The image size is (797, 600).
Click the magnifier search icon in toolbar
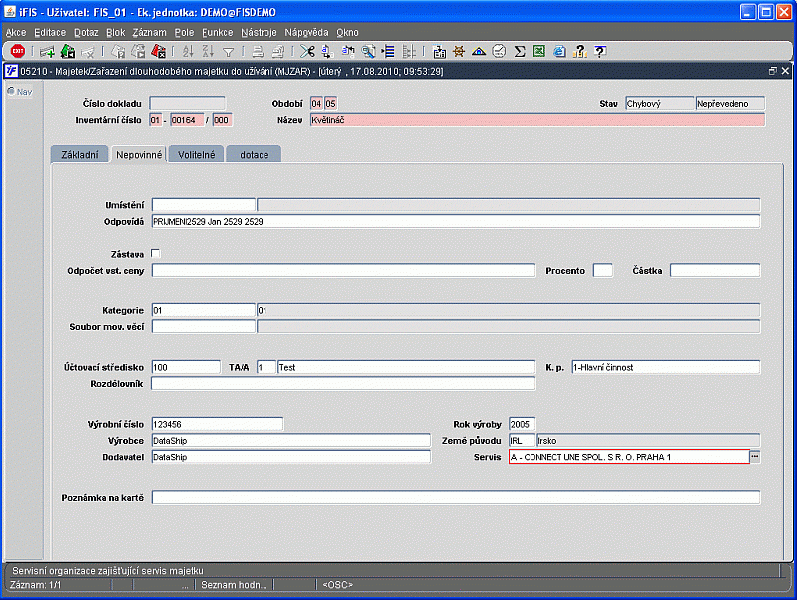(x=369, y=51)
